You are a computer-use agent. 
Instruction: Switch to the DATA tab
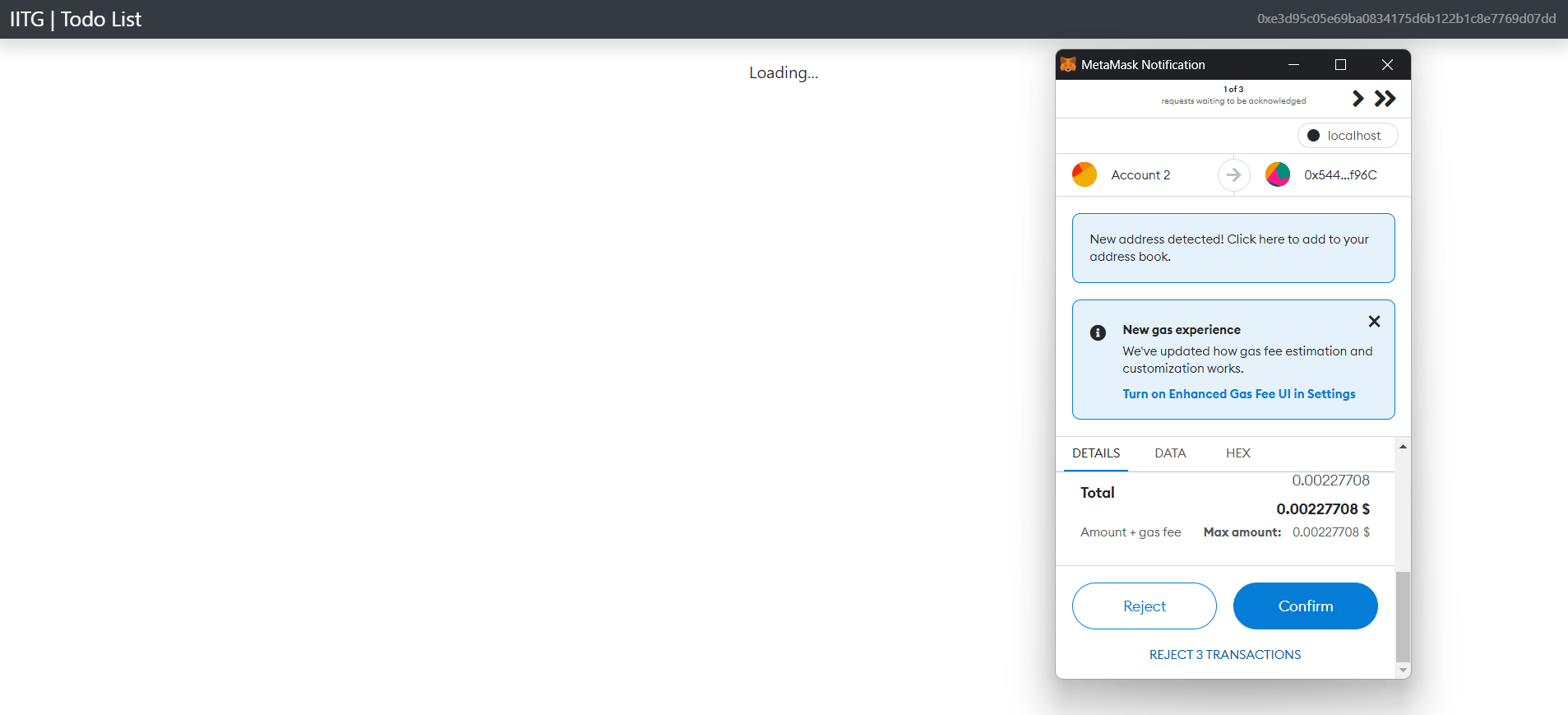click(x=1170, y=453)
